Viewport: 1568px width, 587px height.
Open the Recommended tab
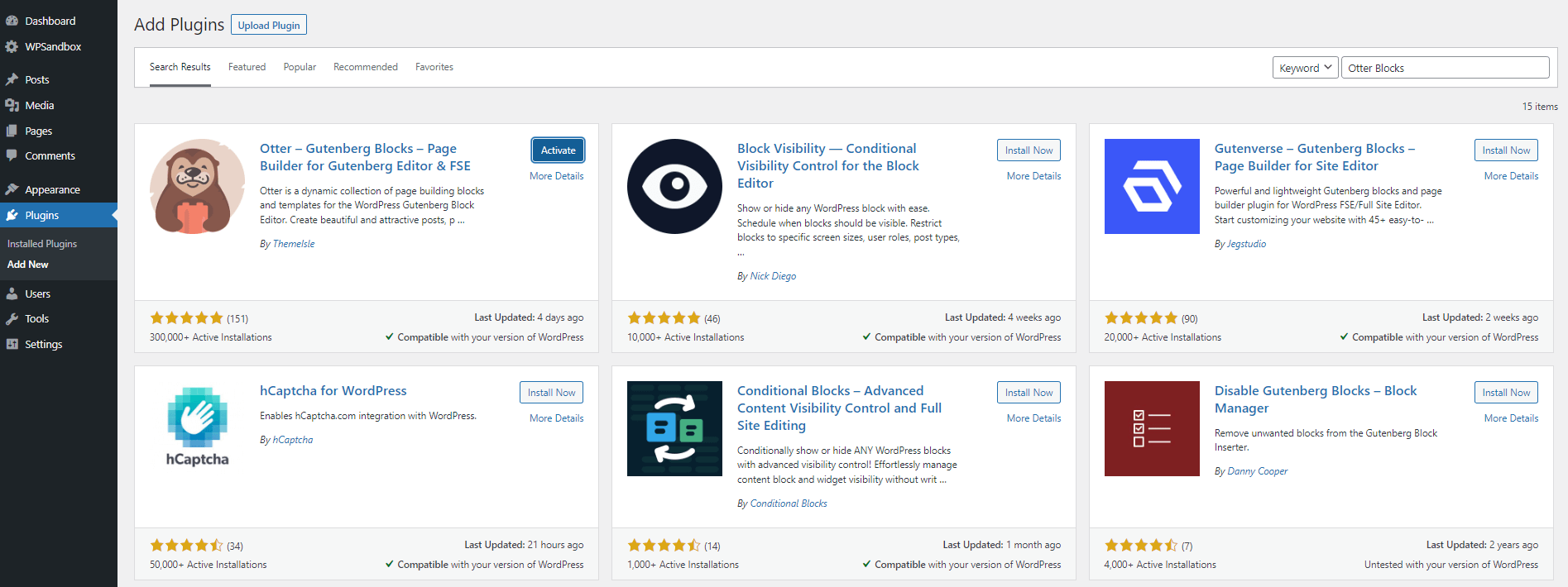tap(365, 67)
